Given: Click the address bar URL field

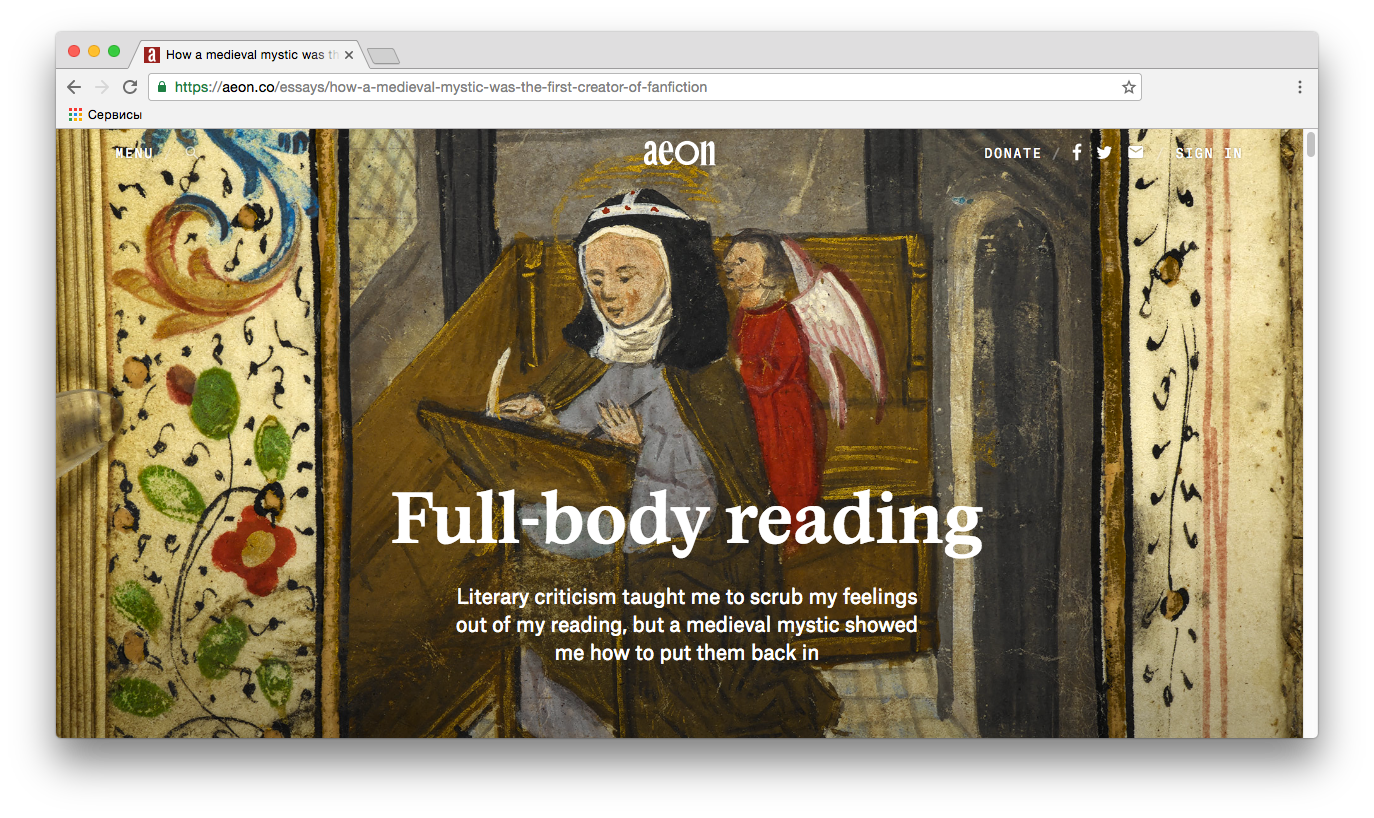Looking at the screenshot, I should click(645, 87).
